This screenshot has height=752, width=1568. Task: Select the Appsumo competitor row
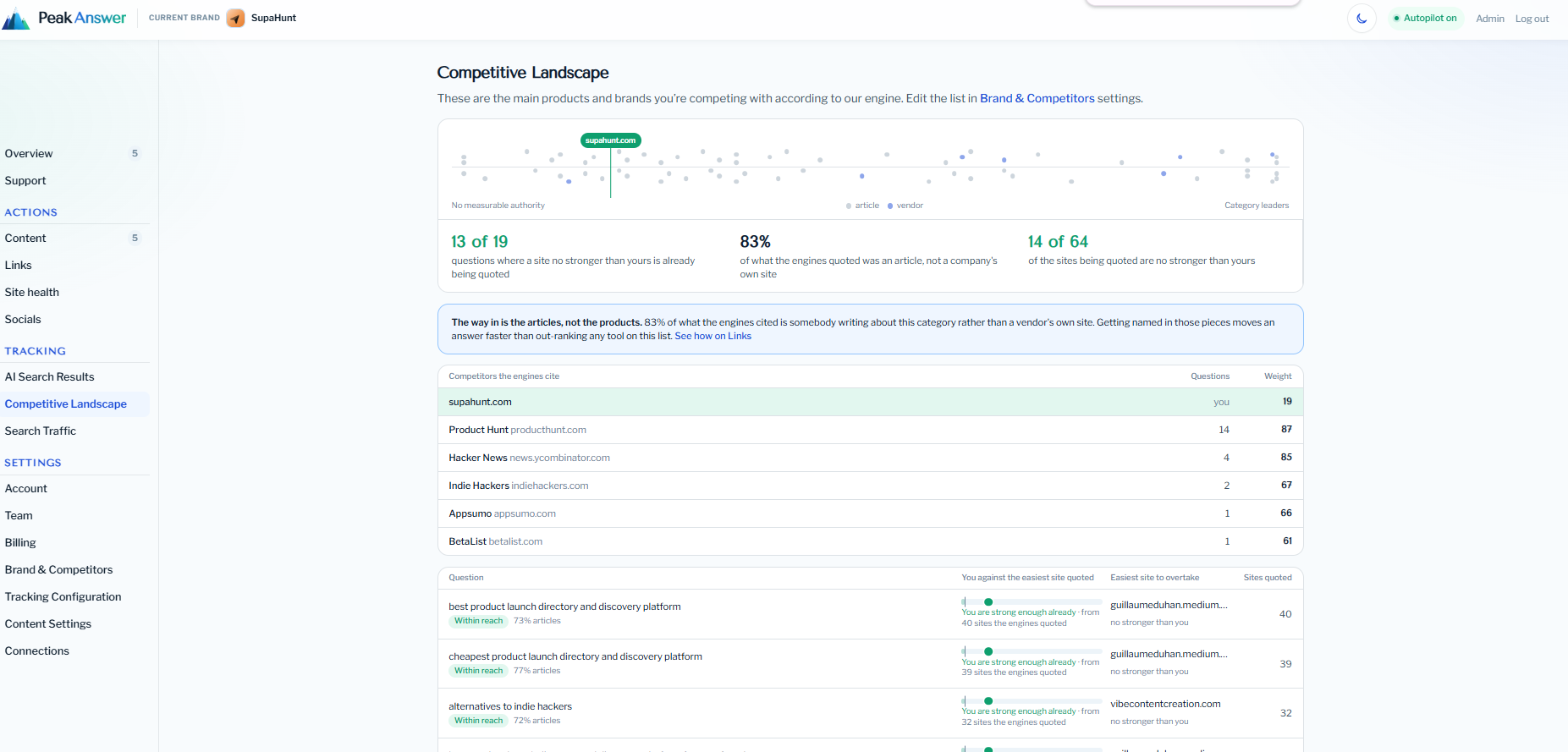click(x=870, y=513)
